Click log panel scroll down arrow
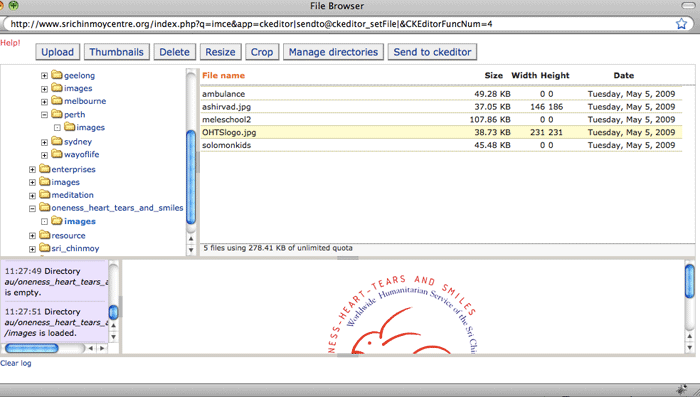 tap(113, 337)
